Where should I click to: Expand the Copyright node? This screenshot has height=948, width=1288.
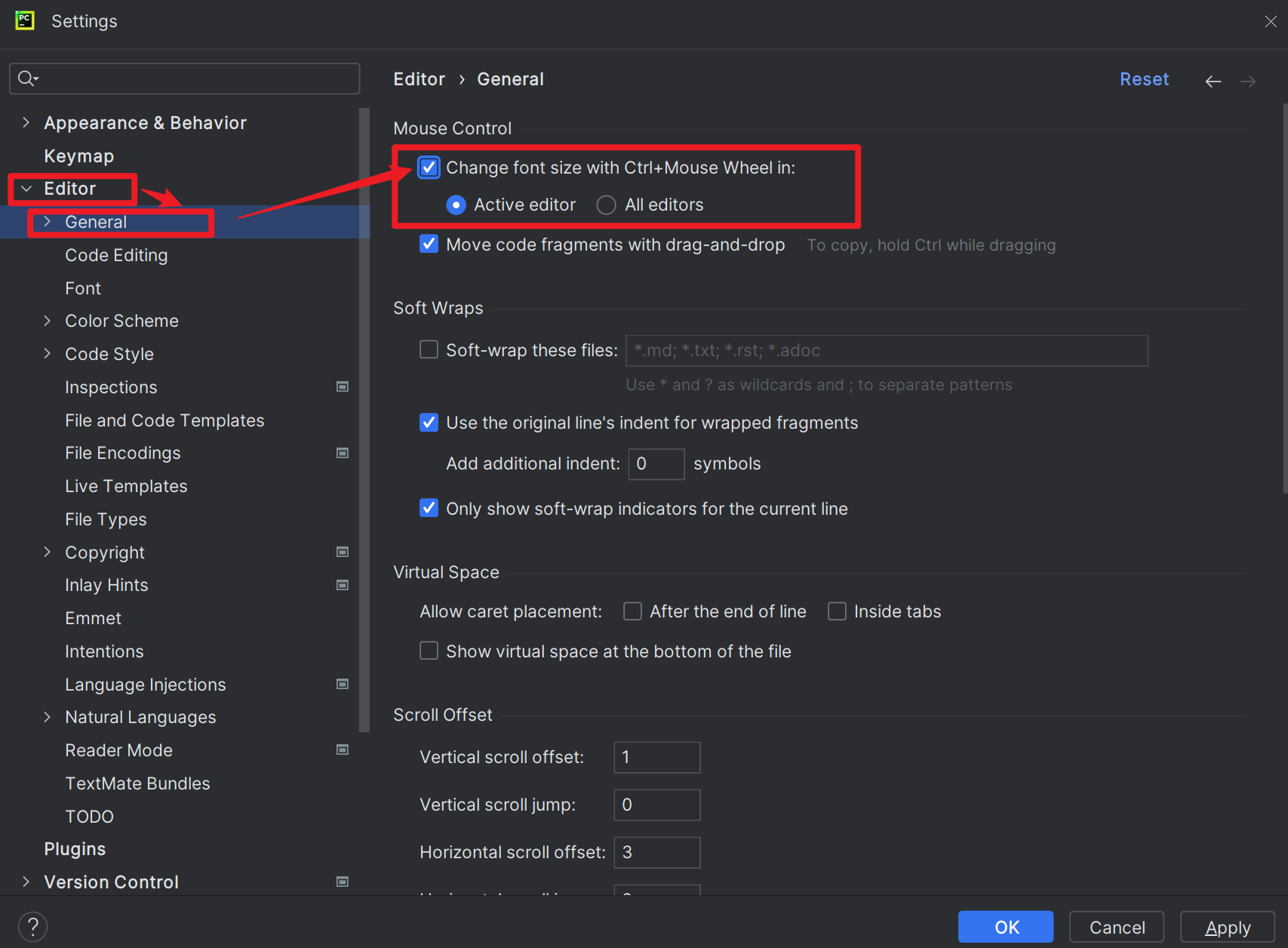point(48,552)
